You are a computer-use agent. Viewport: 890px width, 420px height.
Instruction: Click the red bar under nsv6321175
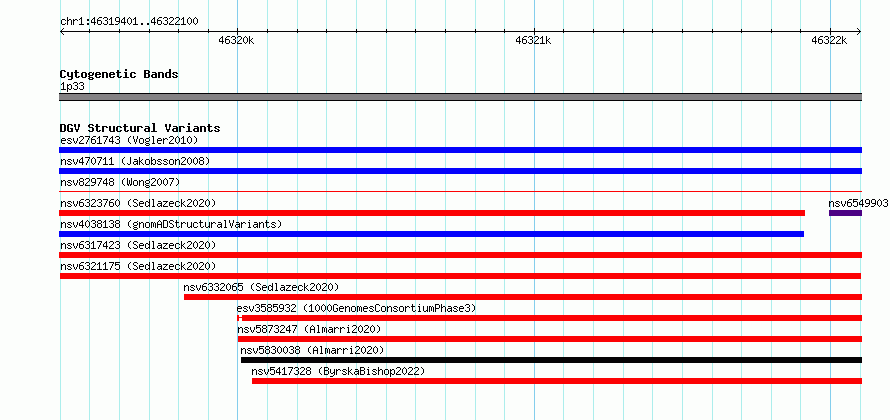click(460, 276)
